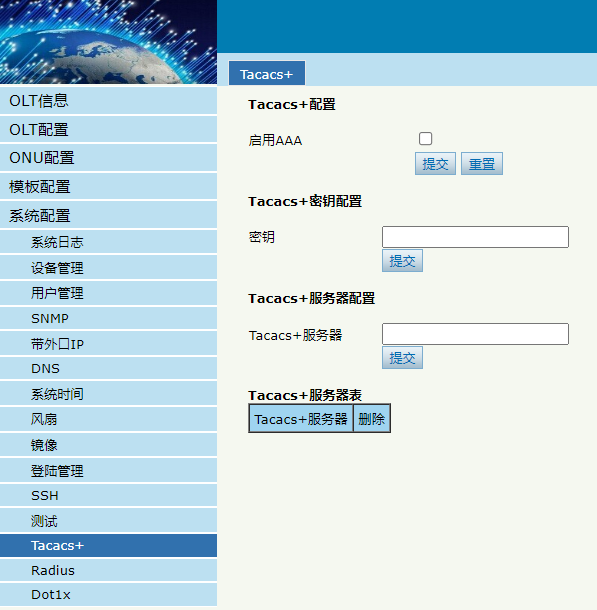
Task: Submit the Tacacs+ server with 提交
Action: (402, 358)
